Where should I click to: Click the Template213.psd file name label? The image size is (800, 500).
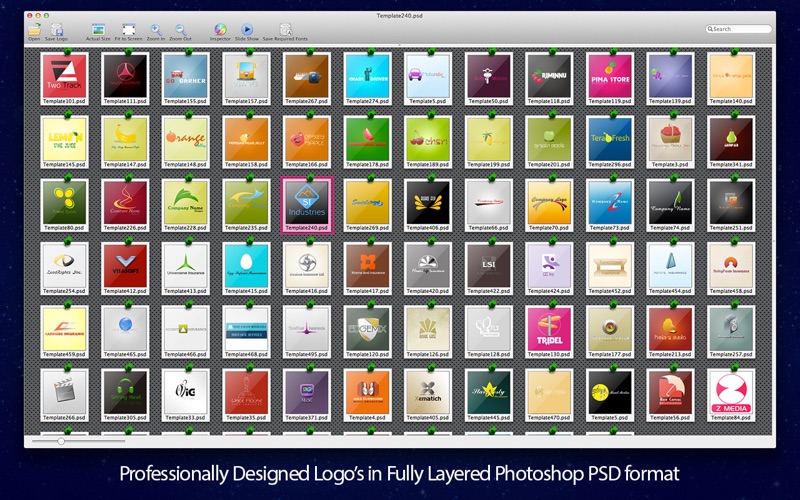click(x=670, y=354)
